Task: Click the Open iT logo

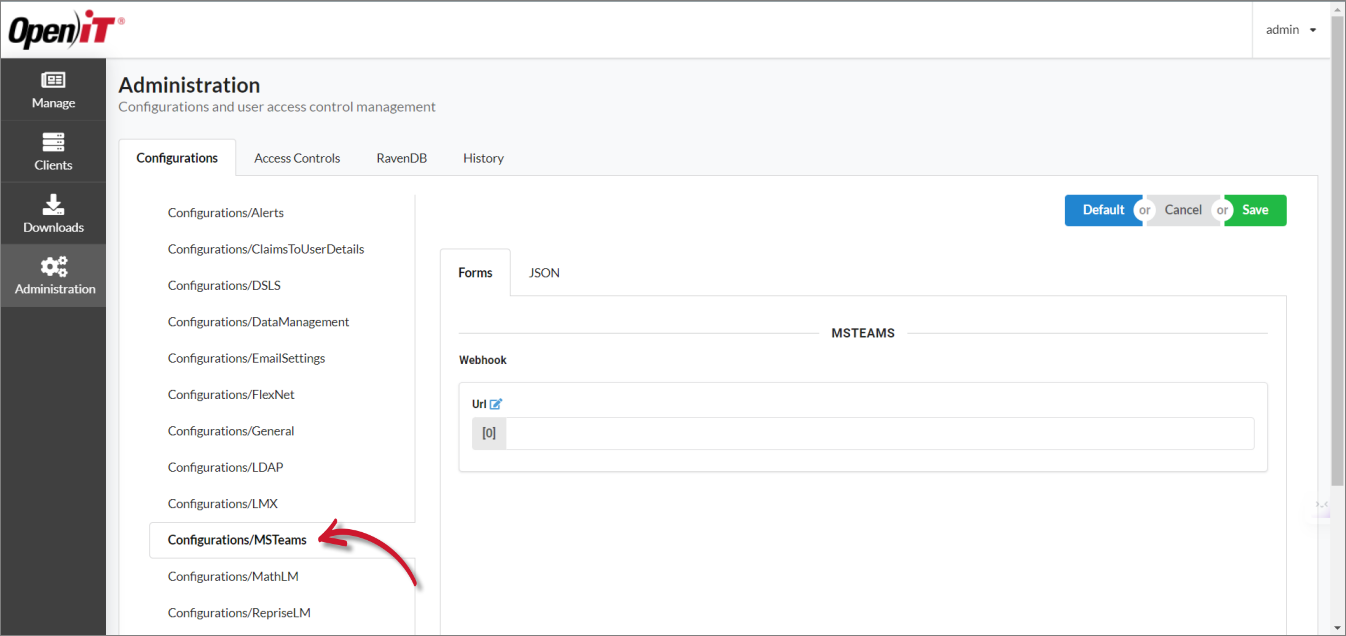Action: 66,31
